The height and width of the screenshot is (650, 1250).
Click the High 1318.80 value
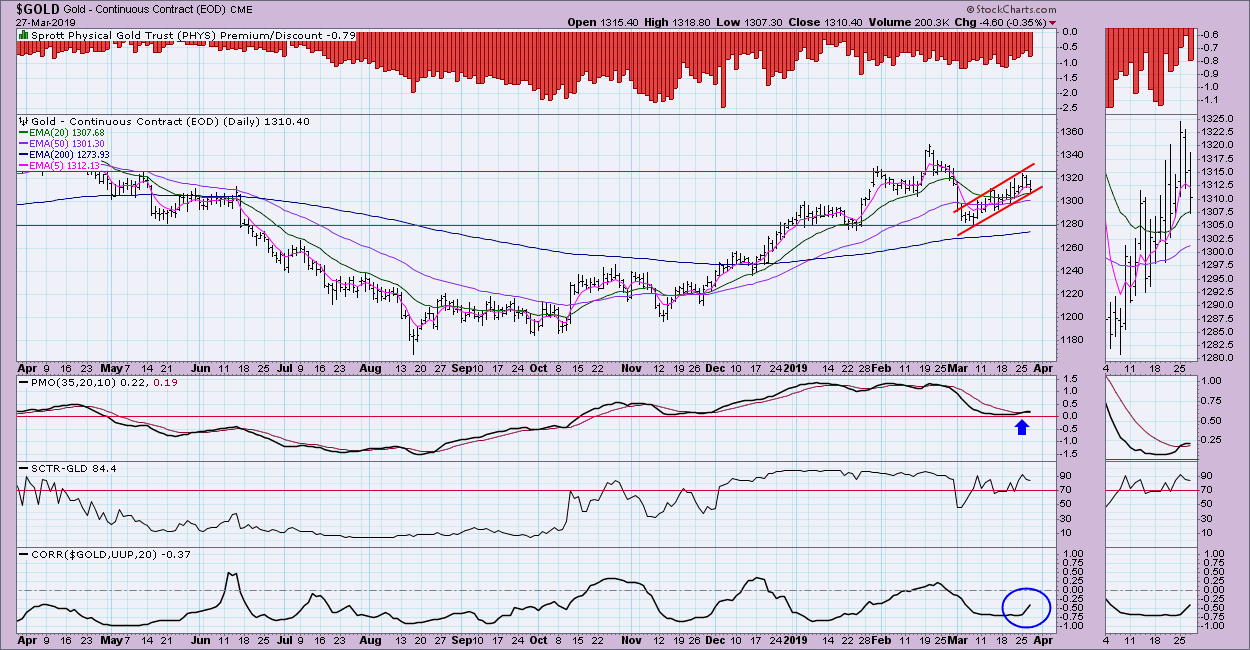pos(693,22)
